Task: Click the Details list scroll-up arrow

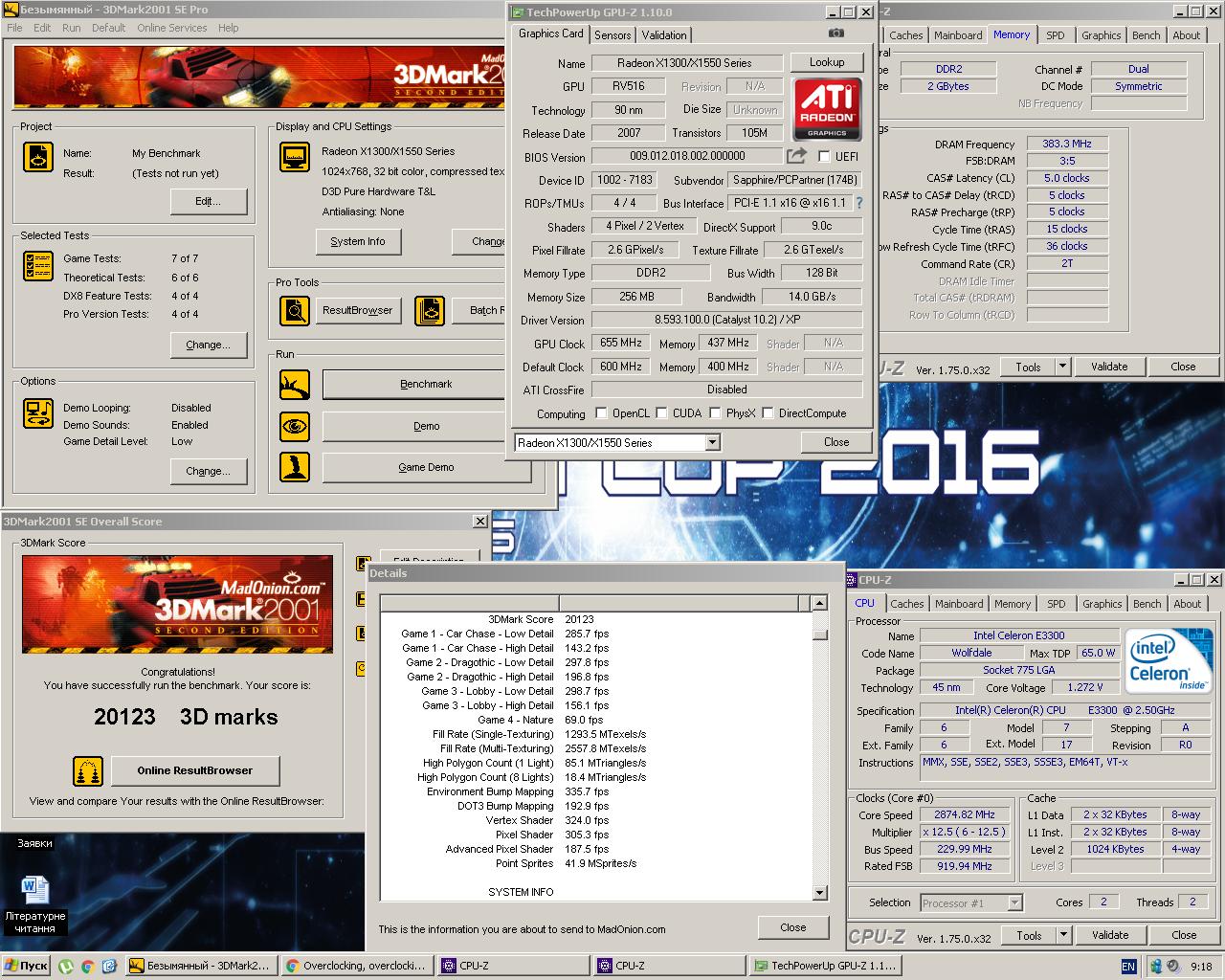Action: coord(819,603)
